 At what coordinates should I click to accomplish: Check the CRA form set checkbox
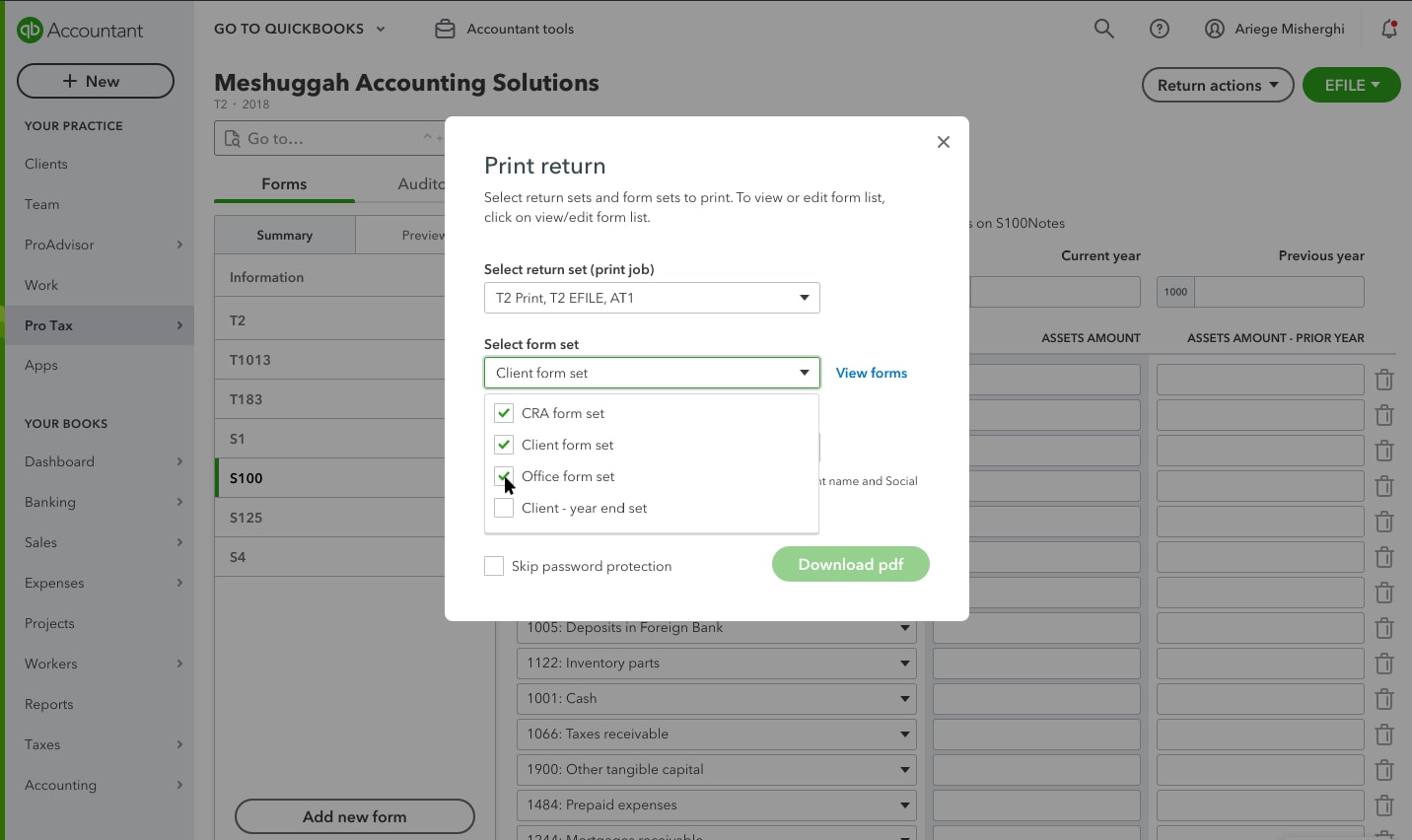504,413
